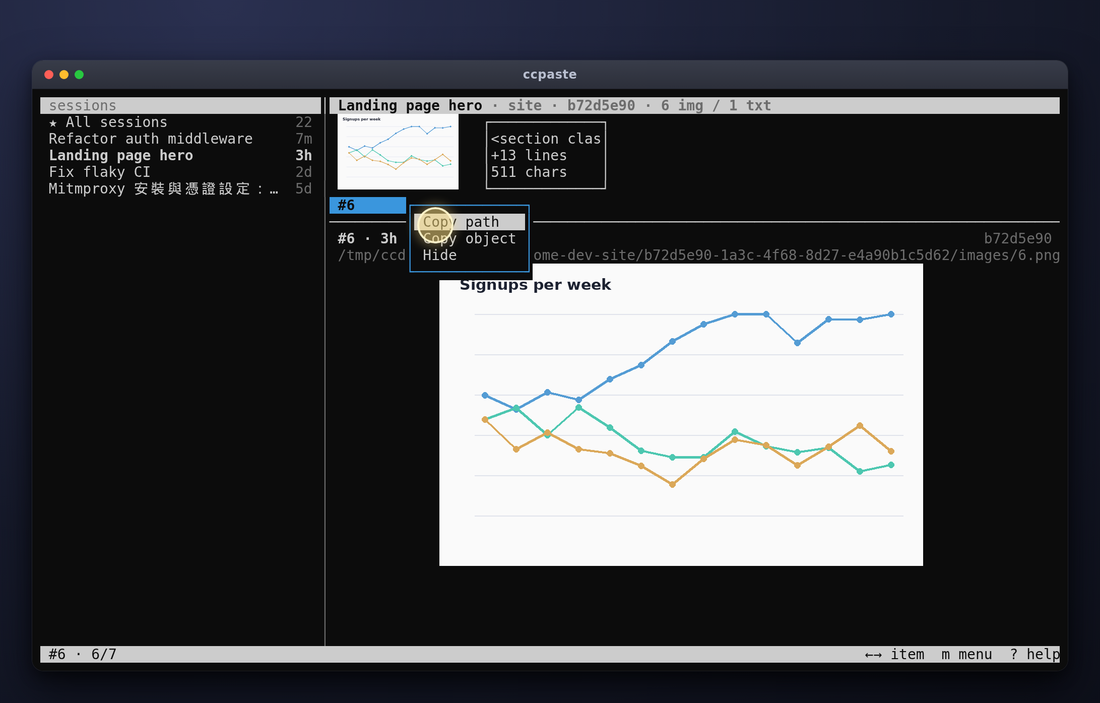The height and width of the screenshot is (703, 1100).
Task: Click the 'm menu' hint in status bar
Action: pos(967,655)
